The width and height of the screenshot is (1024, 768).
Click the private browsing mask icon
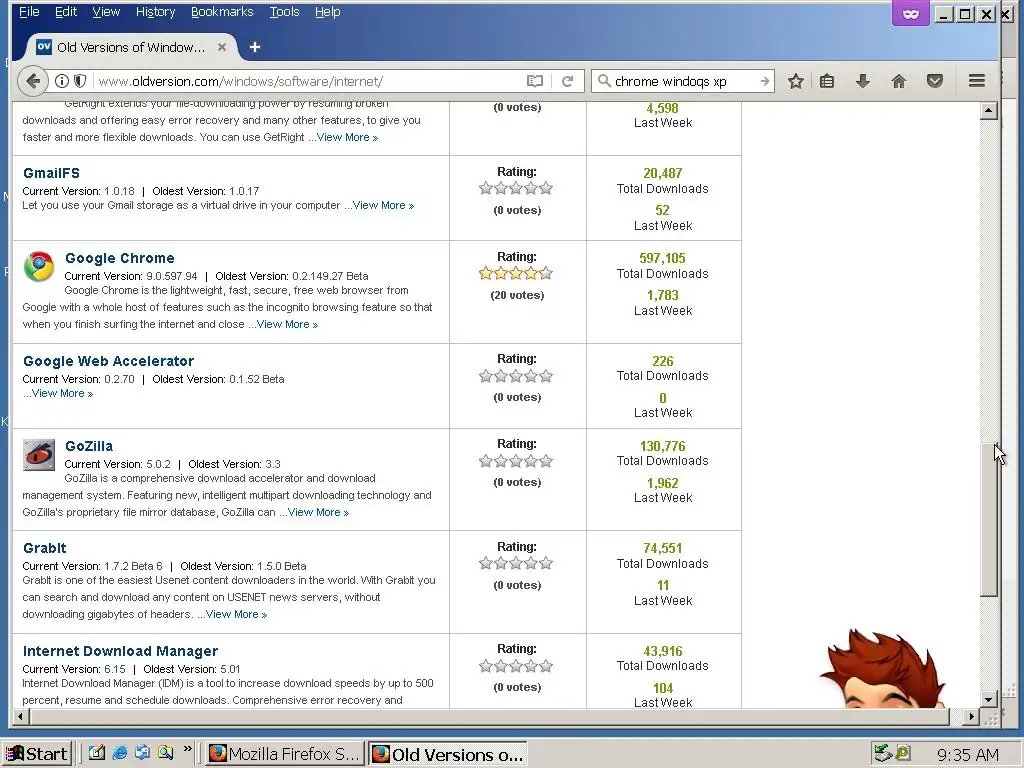pos(911,13)
